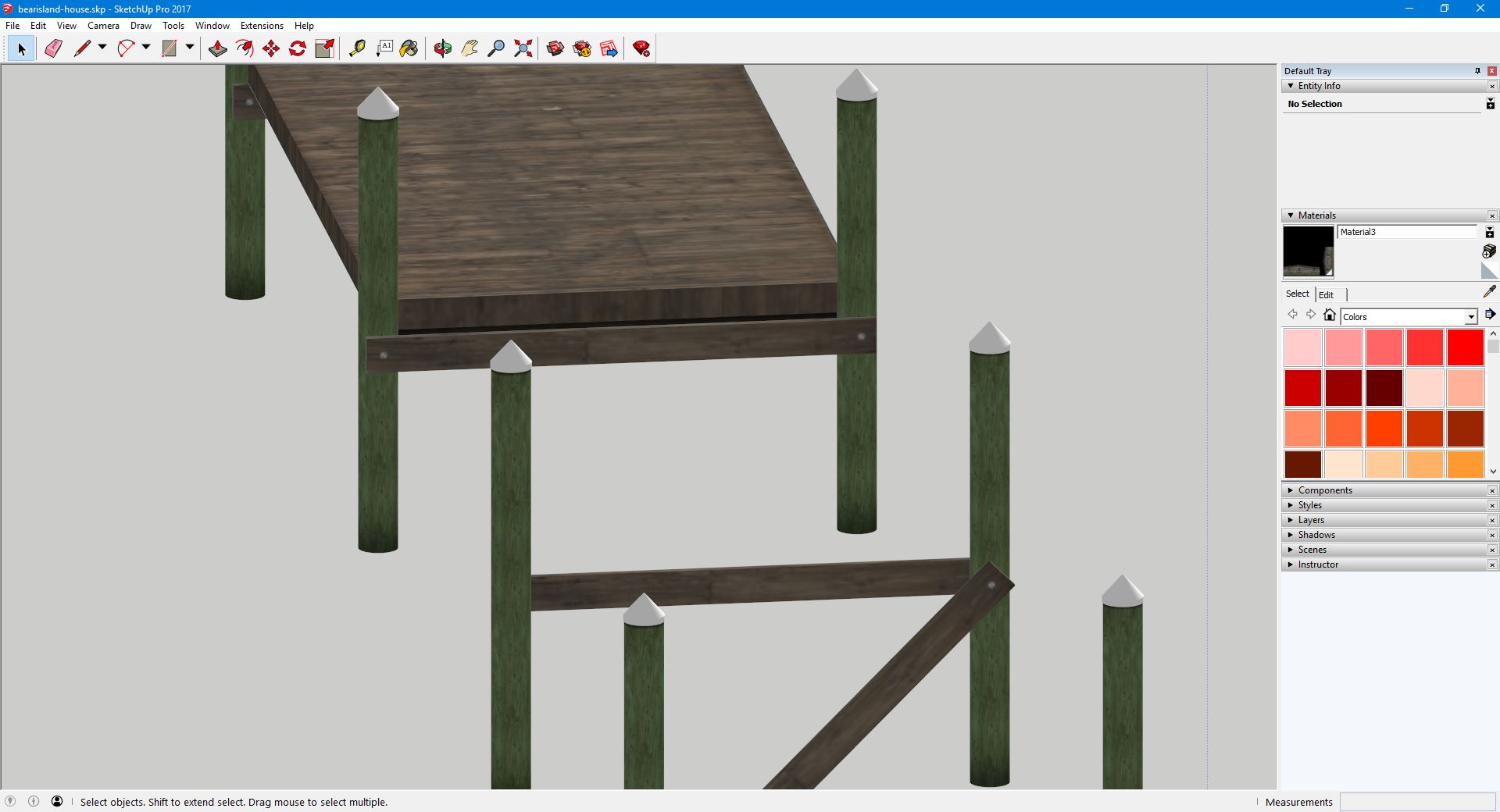Open the Camera menu
This screenshot has width=1500, height=812.
coord(103,26)
